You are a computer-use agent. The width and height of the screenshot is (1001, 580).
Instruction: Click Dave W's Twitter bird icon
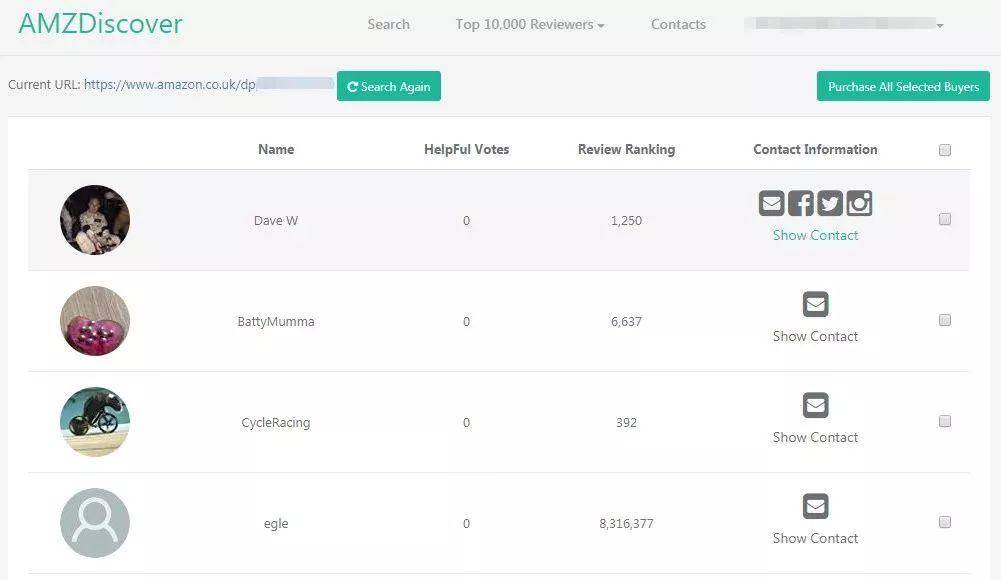[x=830, y=204]
